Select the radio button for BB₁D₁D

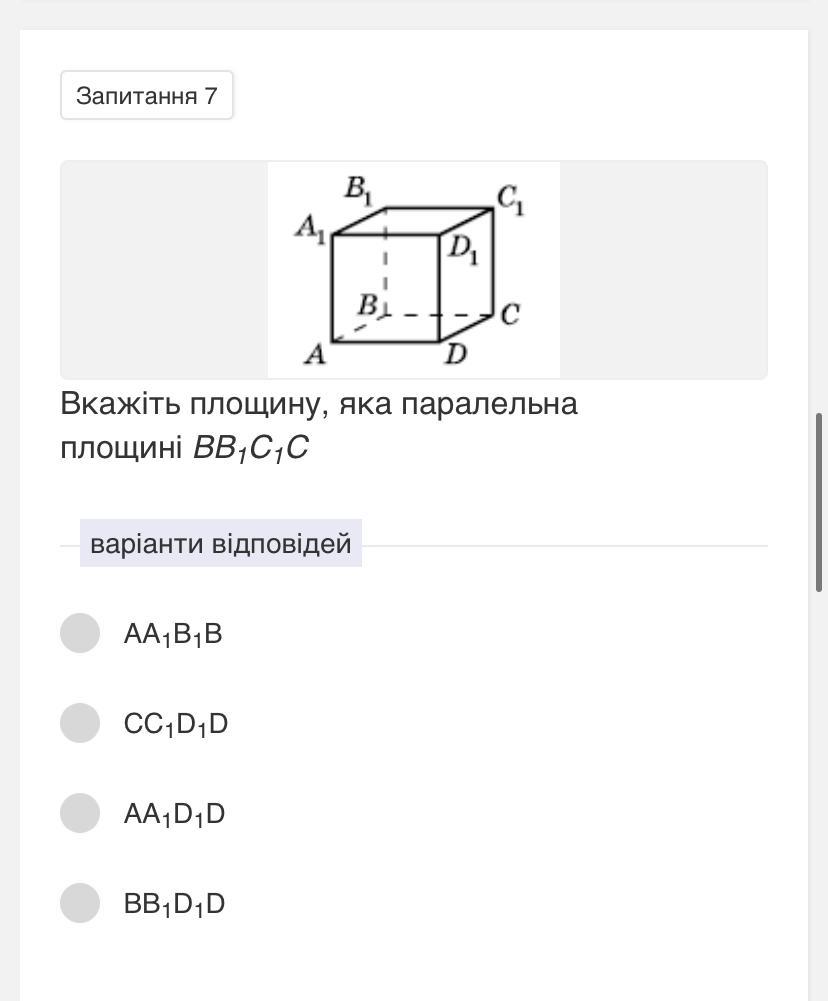tap(80, 903)
